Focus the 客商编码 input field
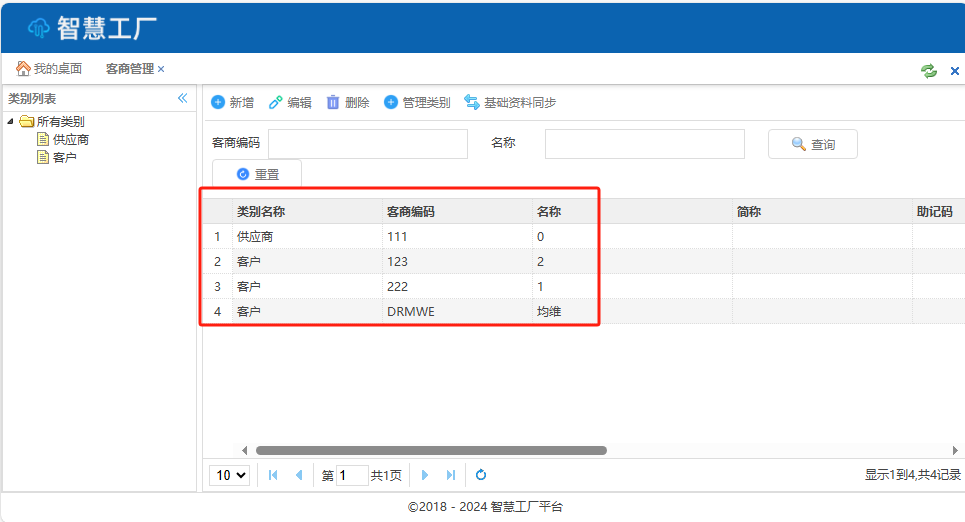 (x=367, y=144)
